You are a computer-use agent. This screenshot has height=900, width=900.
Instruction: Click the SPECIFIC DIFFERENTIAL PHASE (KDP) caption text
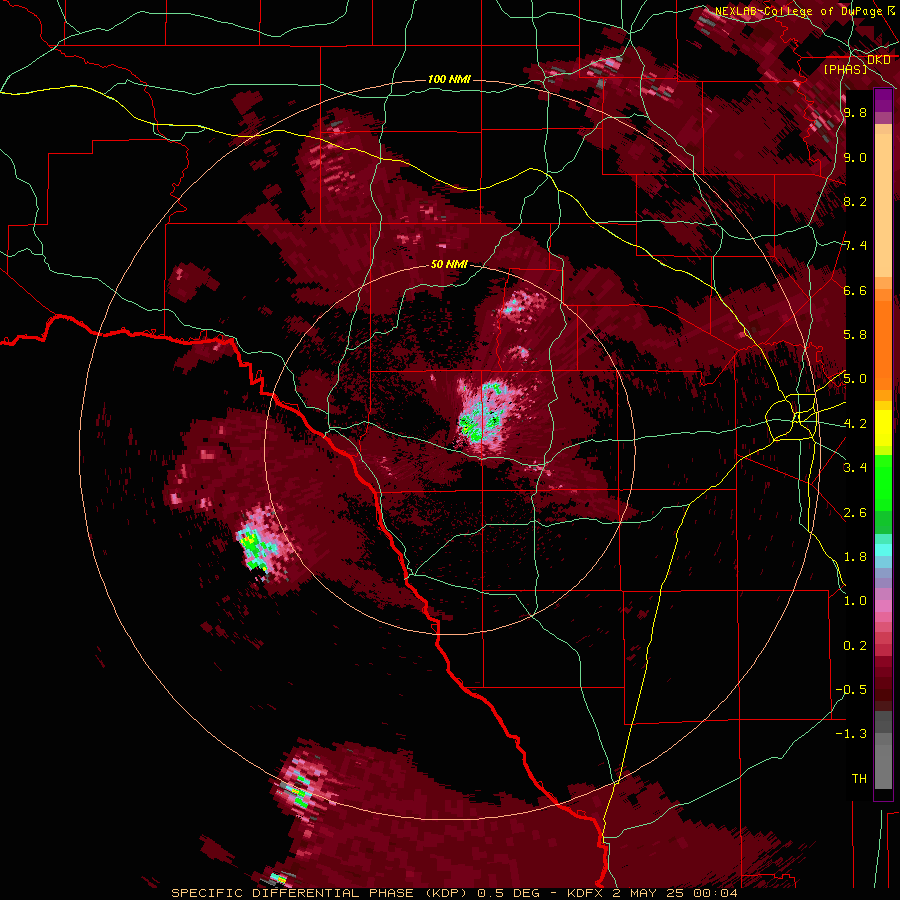pos(320,893)
